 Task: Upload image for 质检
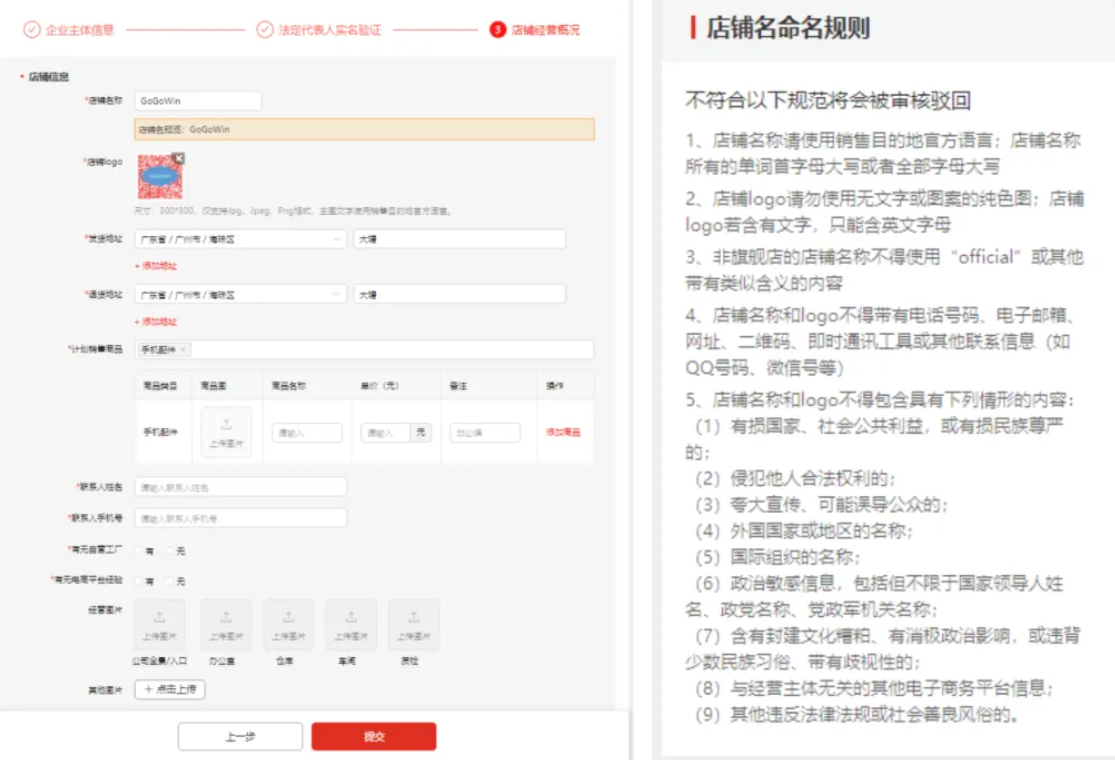click(x=413, y=624)
